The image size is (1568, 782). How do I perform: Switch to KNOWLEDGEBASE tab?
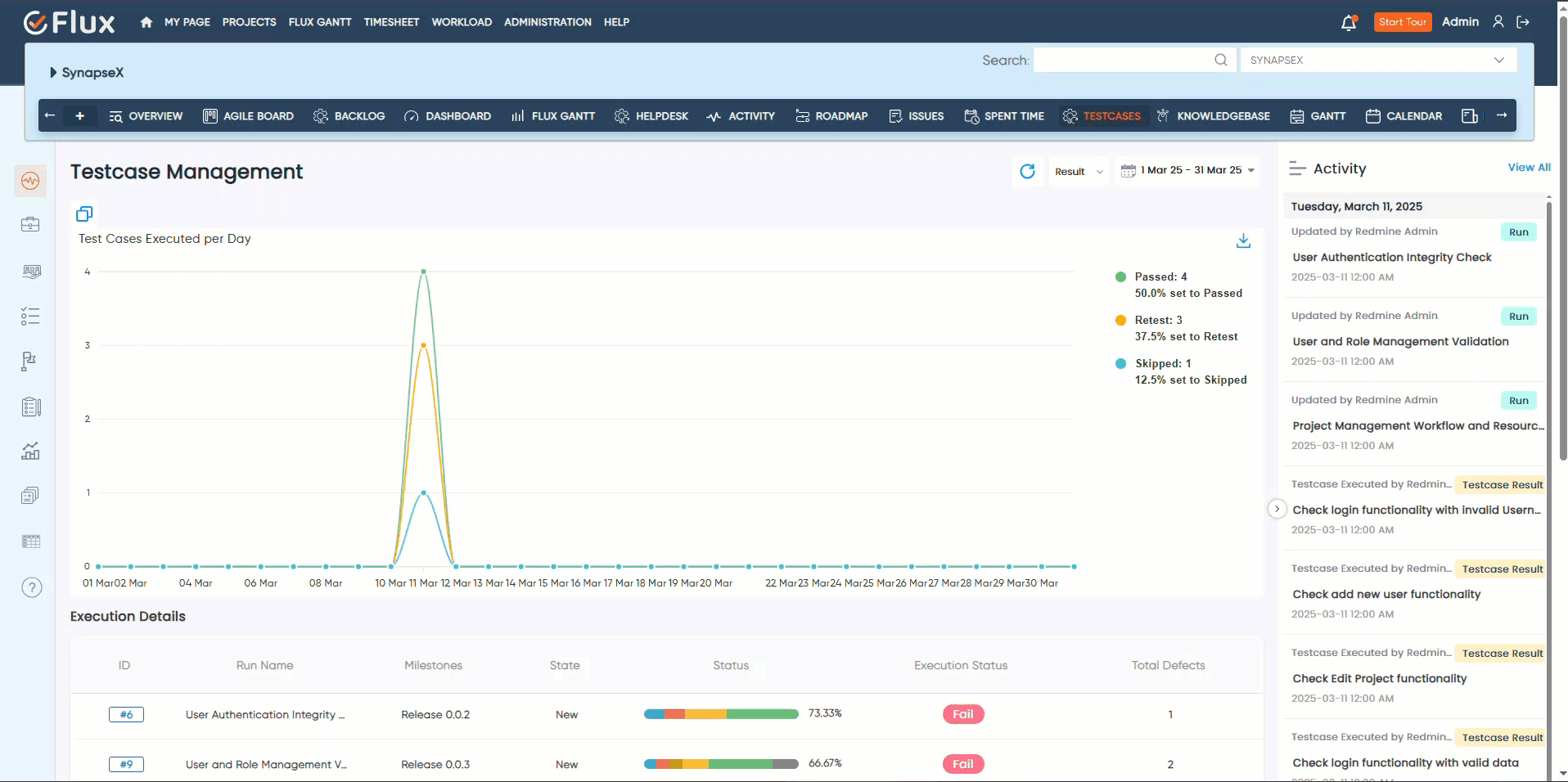click(x=1214, y=116)
